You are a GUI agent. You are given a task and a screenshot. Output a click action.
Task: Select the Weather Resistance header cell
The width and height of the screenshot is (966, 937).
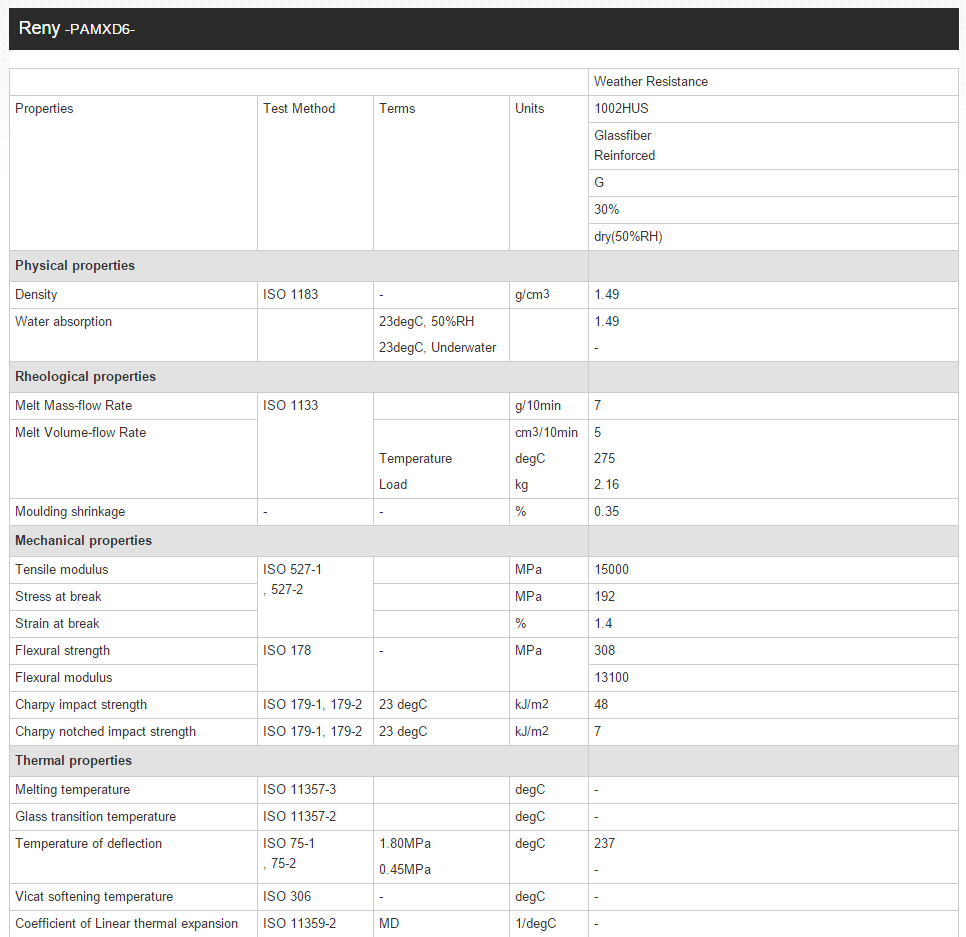coord(773,82)
